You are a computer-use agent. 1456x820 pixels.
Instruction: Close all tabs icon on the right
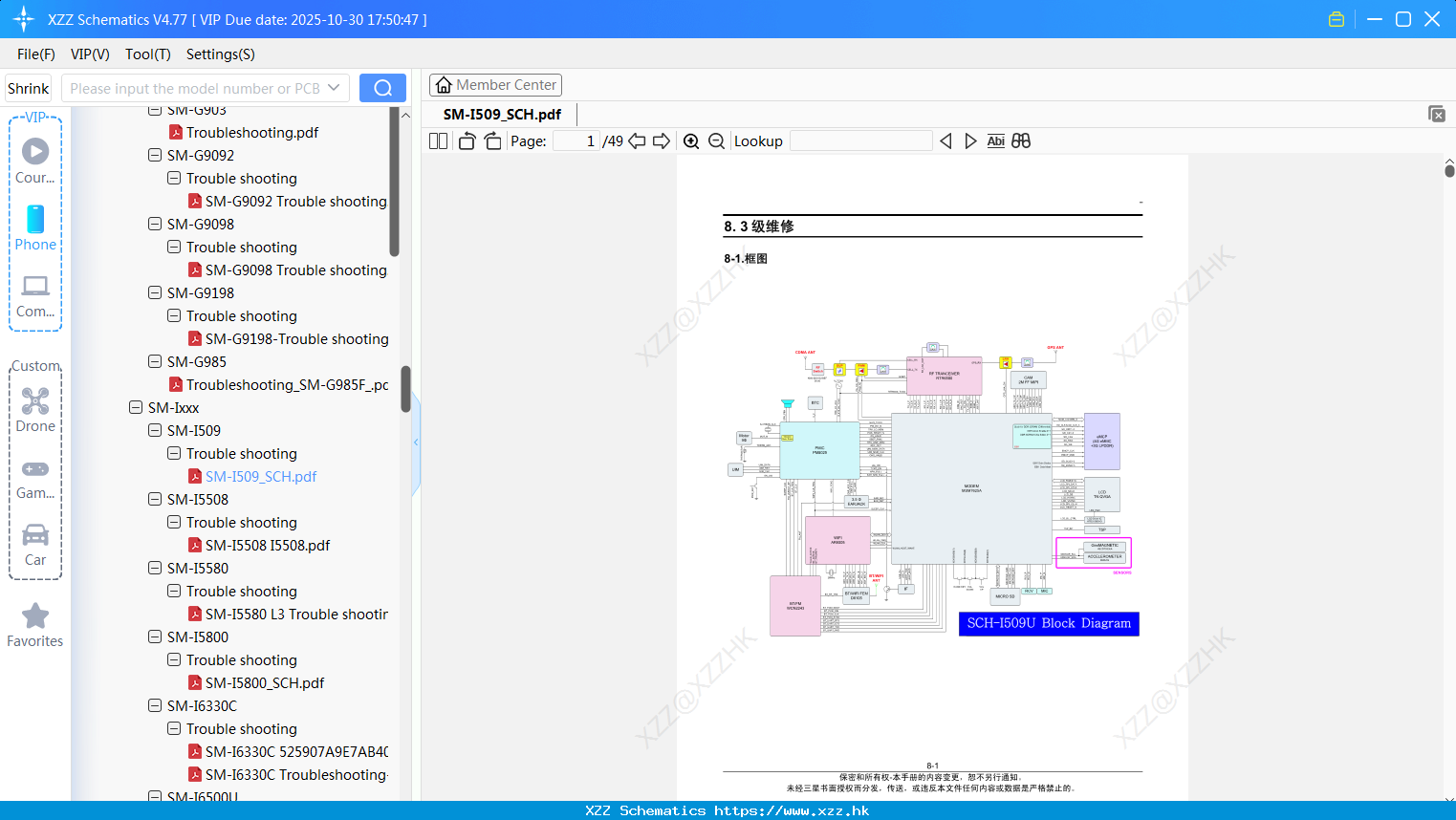(x=1436, y=114)
